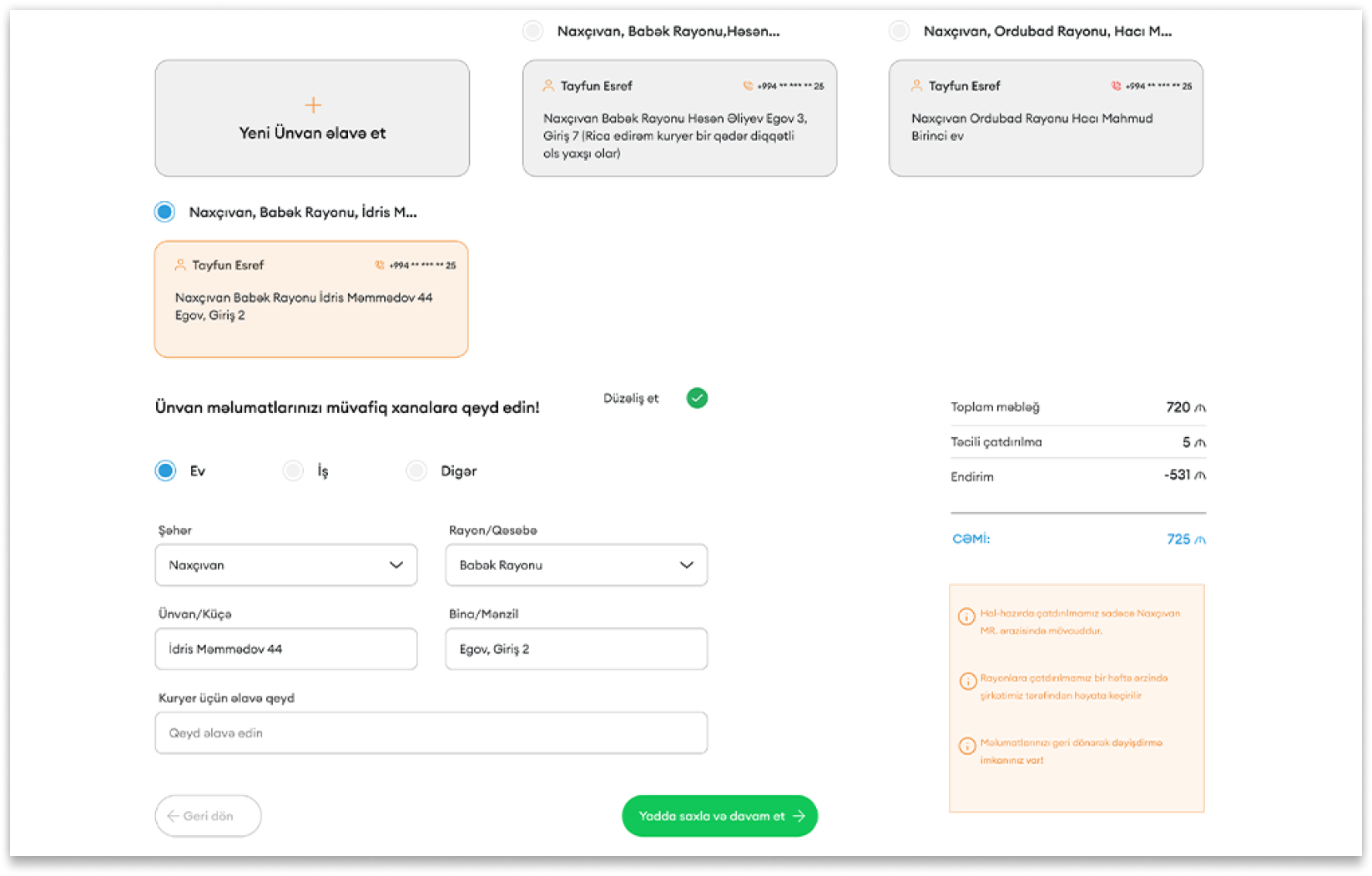Click phone icon on Həsən Əliyev address card
Image resolution: width=1372 pixels, height=876 pixels.
748,86
